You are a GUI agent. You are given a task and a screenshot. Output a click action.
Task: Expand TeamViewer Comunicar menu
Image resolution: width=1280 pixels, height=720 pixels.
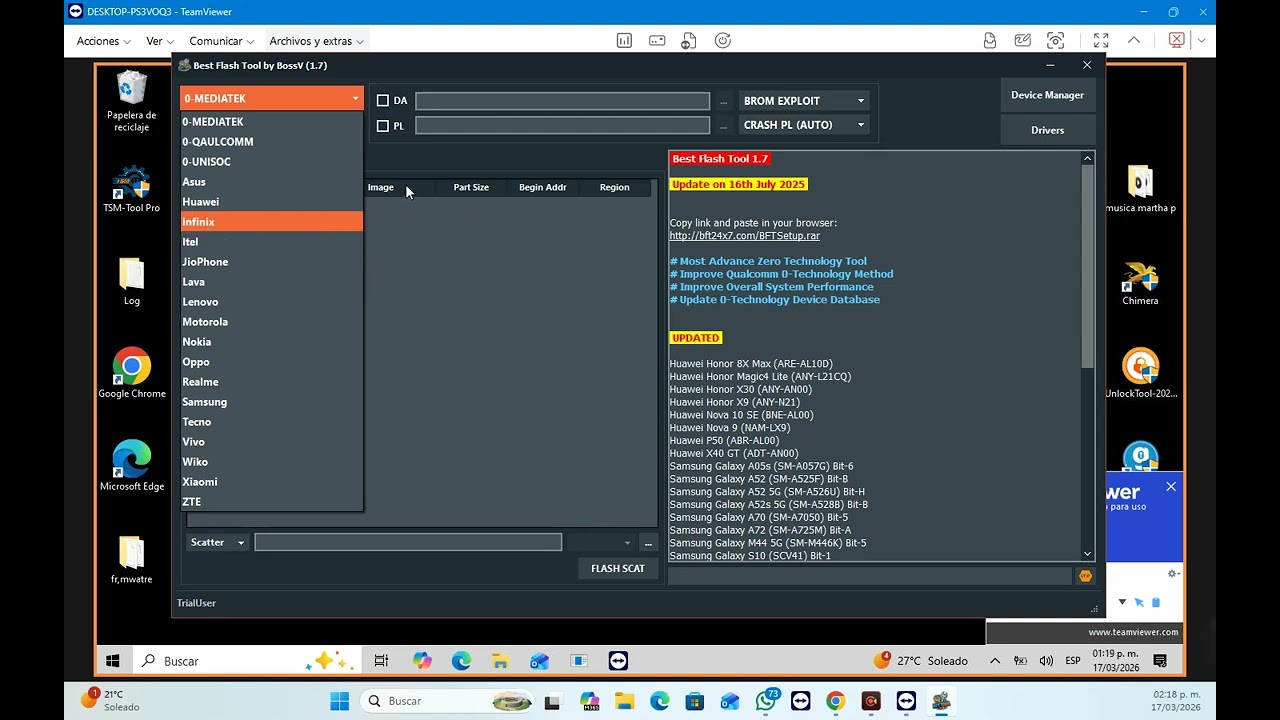click(221, 41)
